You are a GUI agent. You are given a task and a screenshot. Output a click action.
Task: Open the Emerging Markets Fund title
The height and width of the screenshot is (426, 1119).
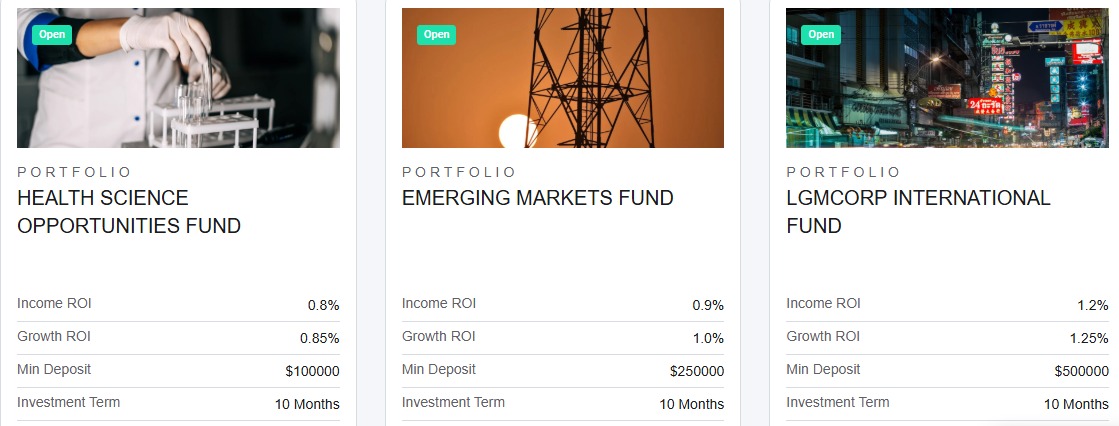[x=537, y=198]
